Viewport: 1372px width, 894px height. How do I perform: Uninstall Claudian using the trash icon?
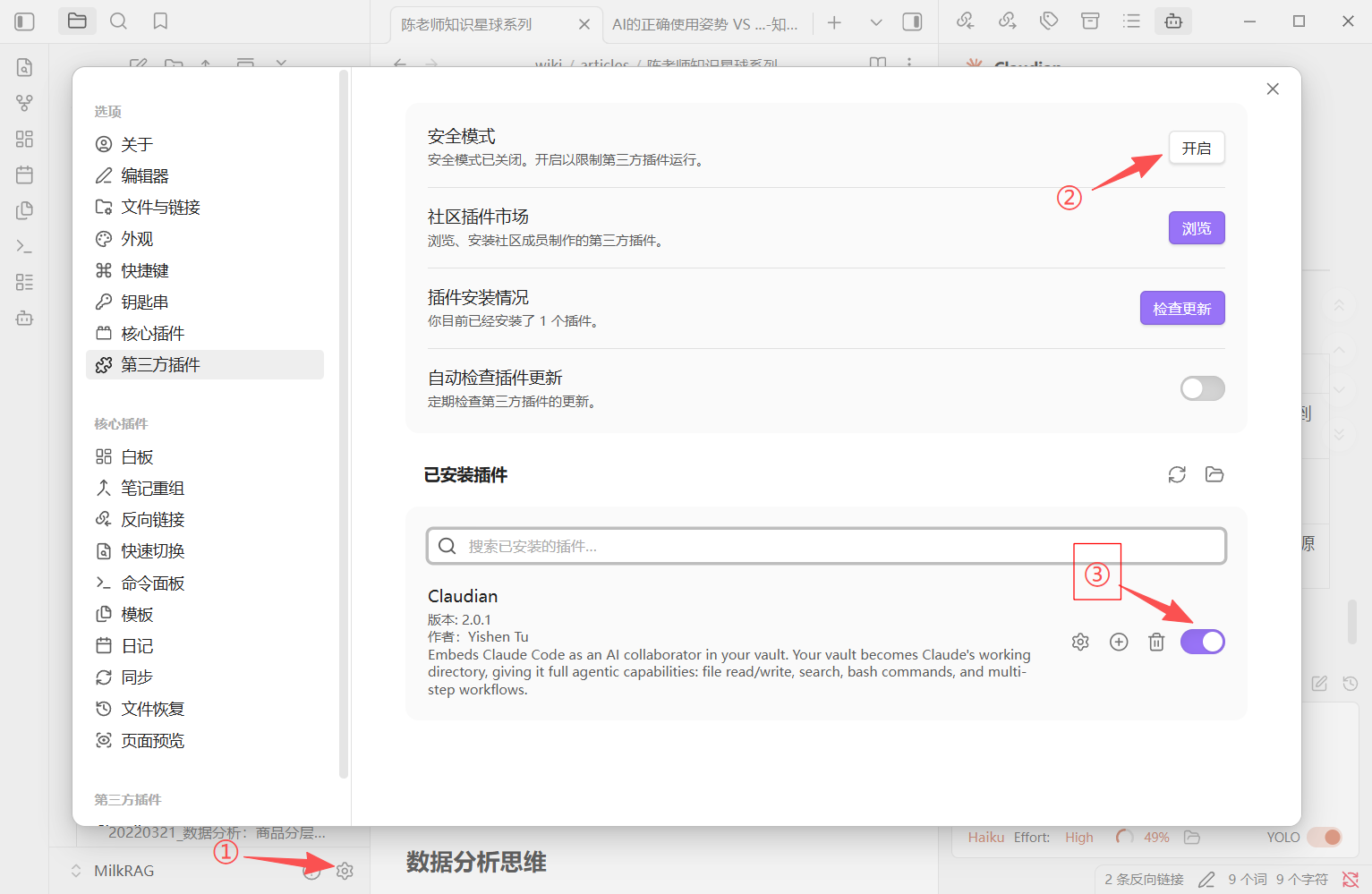pyautogui.click(x=1156, y=642)
